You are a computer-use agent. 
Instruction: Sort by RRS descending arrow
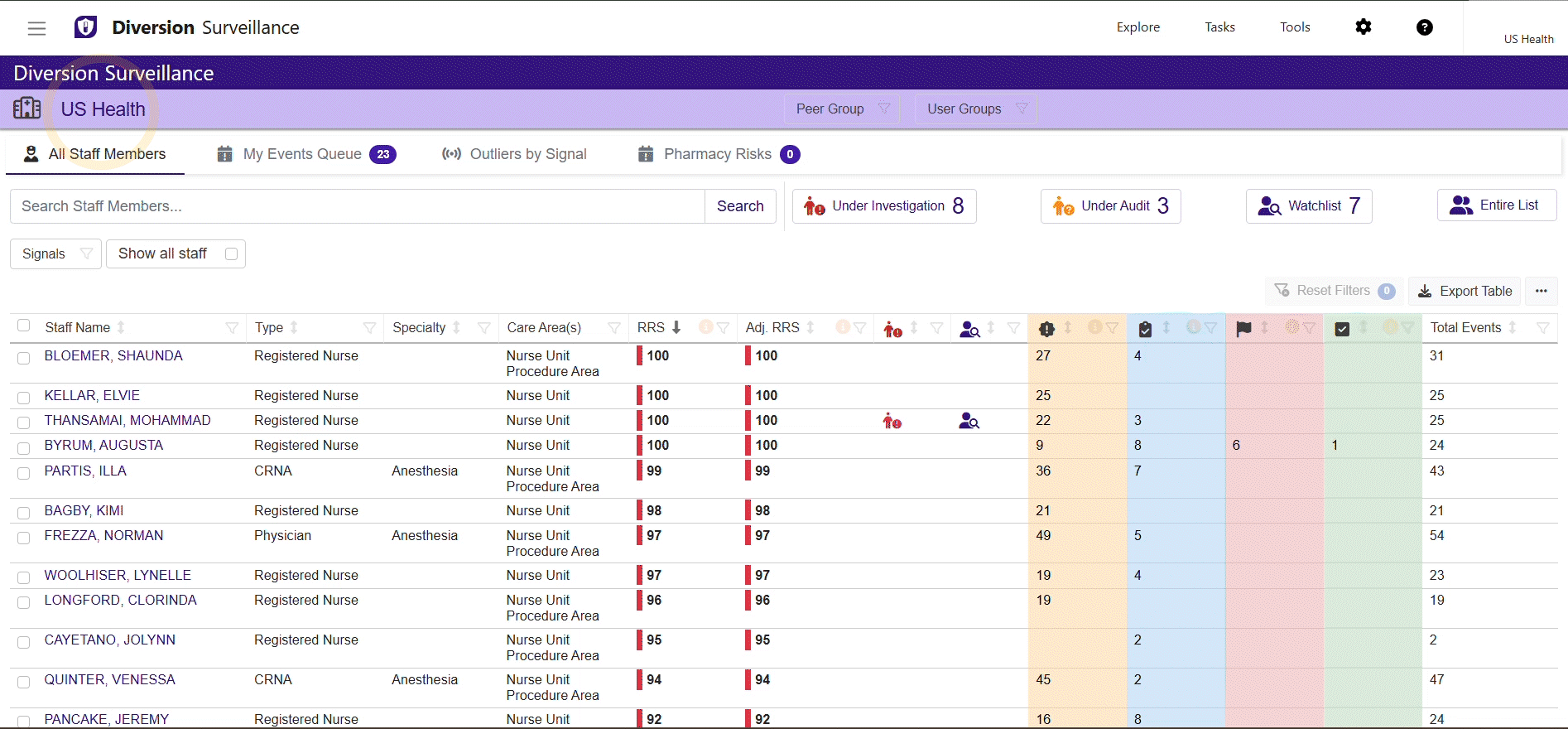click(x=676, y=328)
